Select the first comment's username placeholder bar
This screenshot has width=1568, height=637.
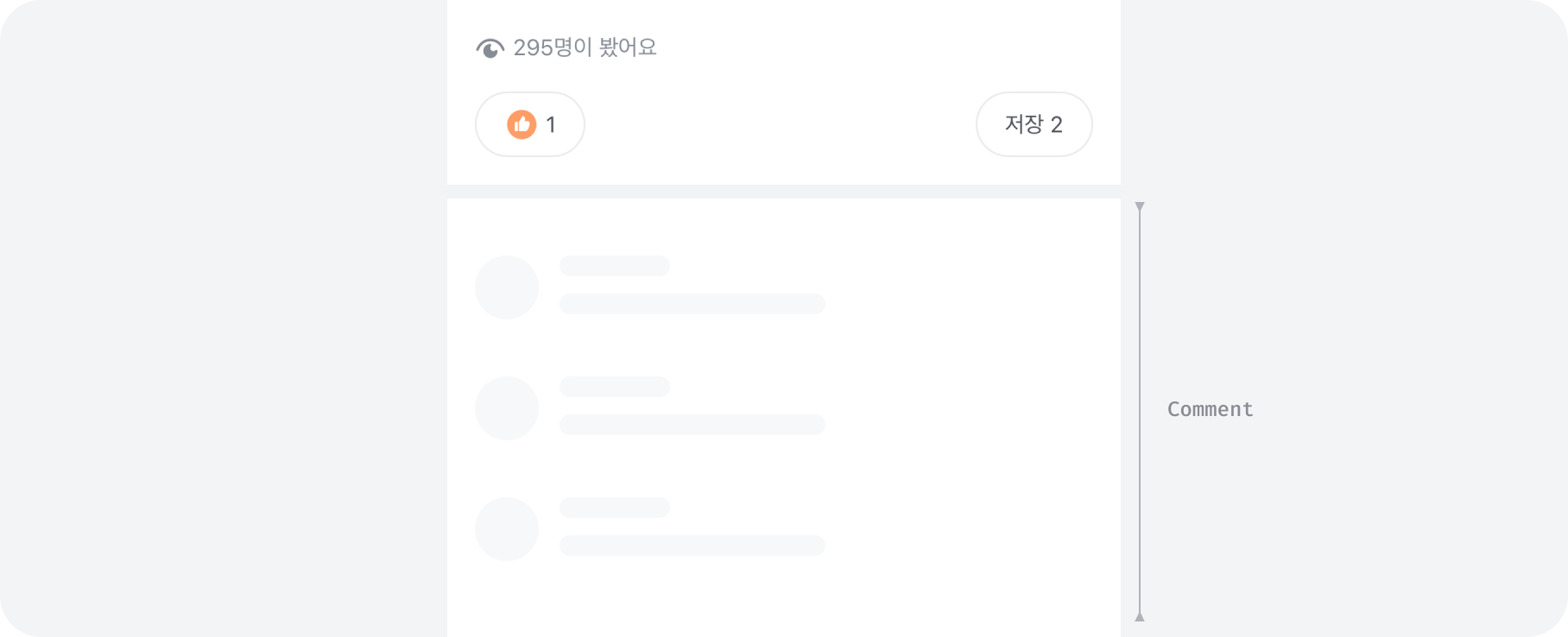(614, 266)
